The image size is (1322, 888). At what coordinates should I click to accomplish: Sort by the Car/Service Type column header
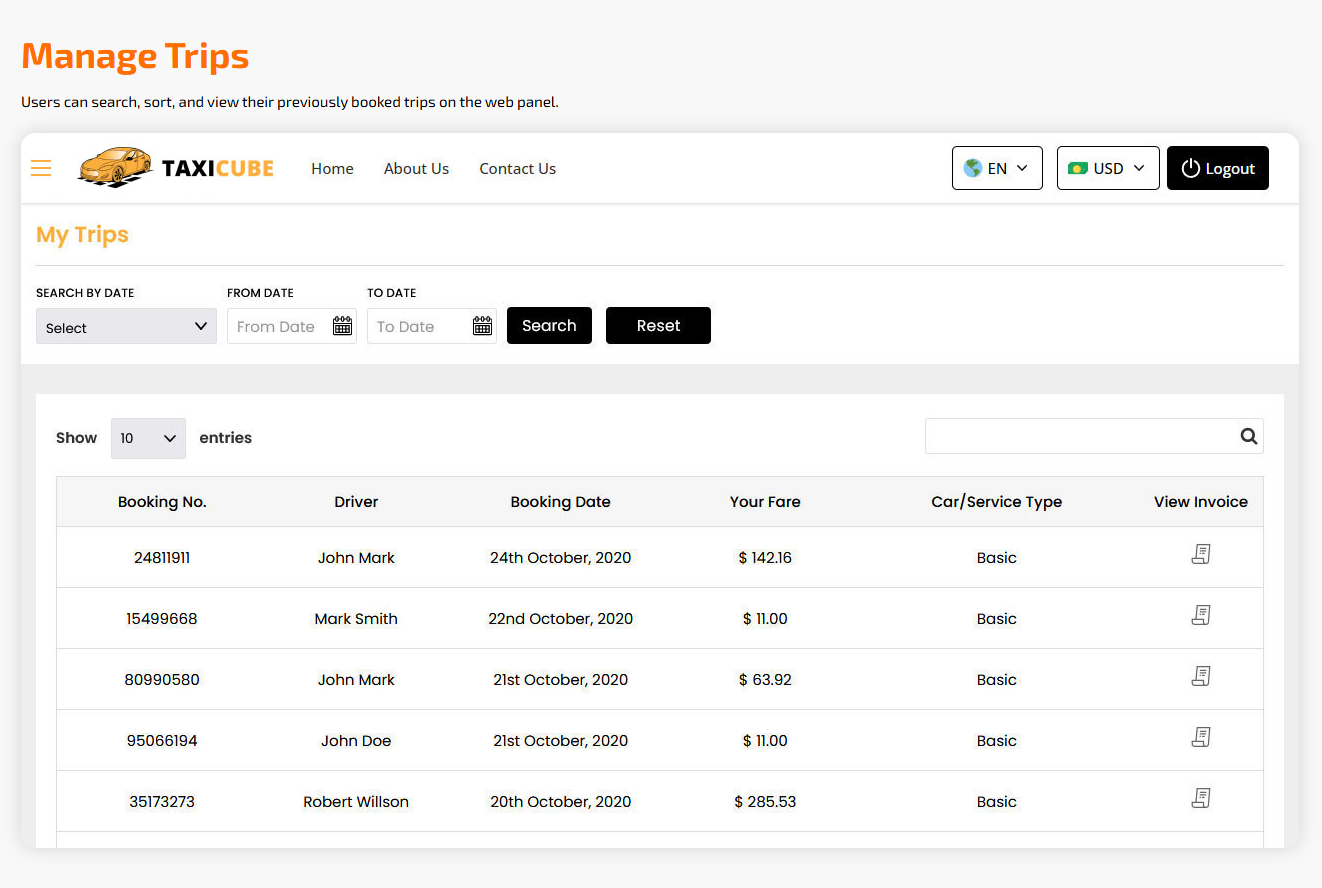pos(996,502)
